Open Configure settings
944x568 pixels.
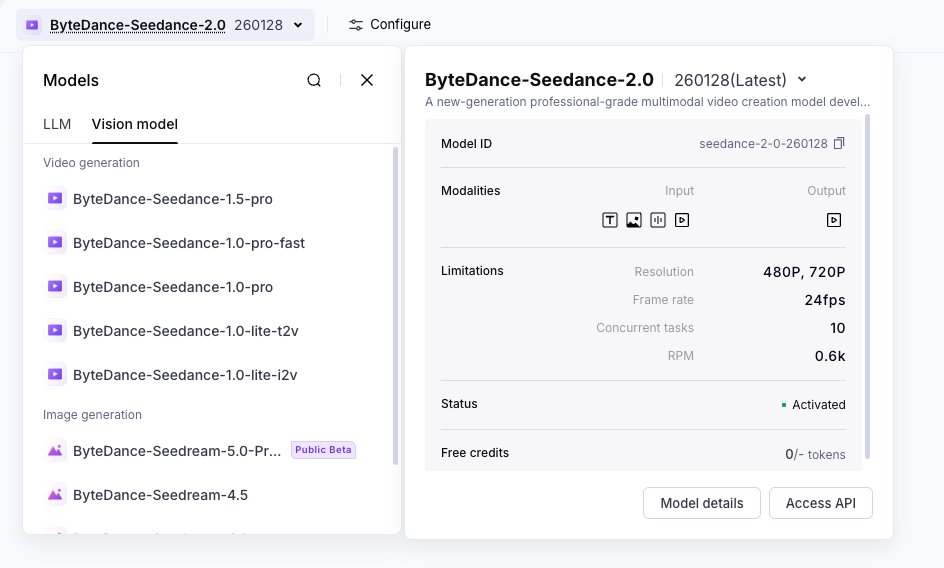390,25
